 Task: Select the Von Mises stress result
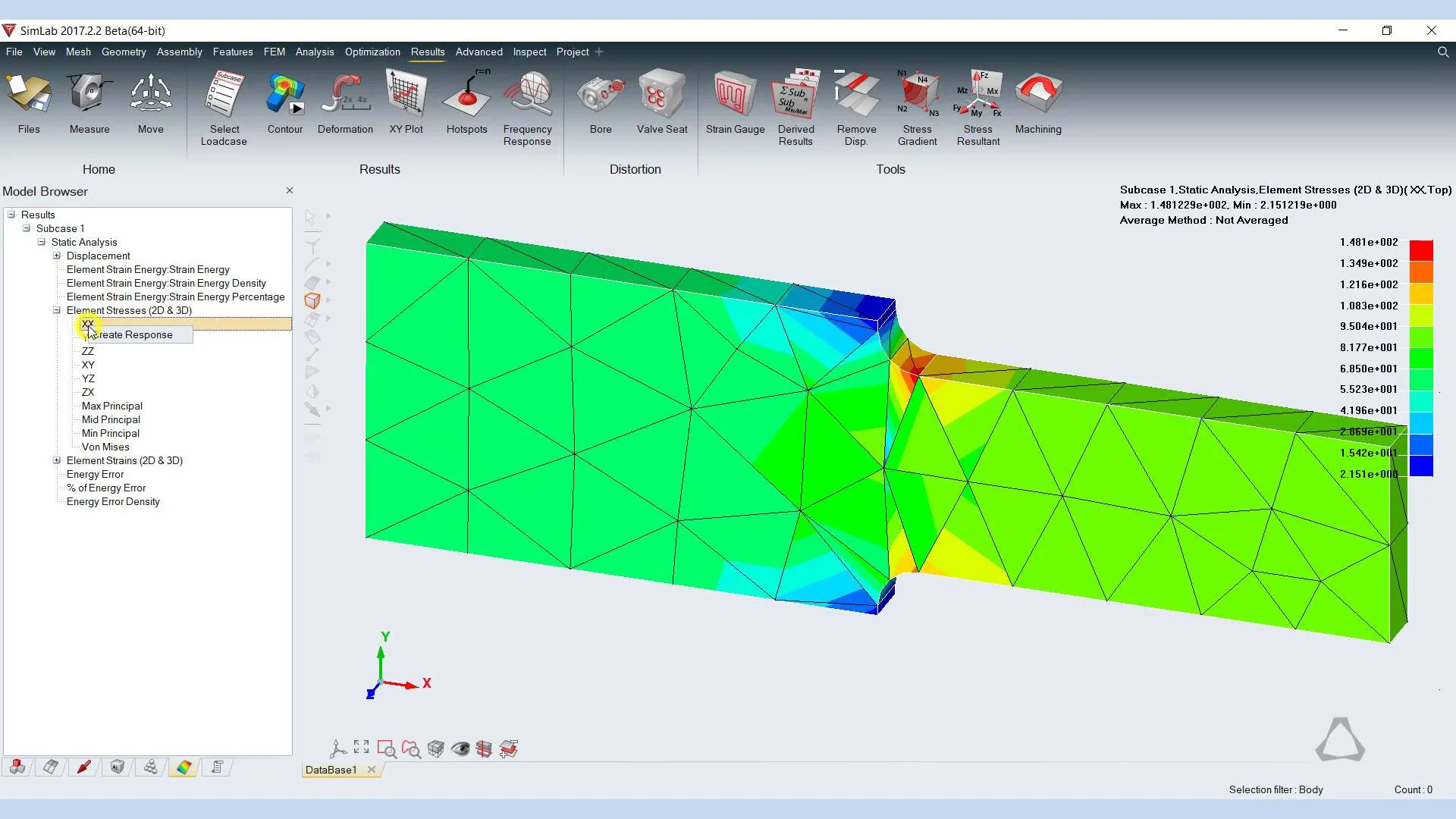coord(105,447)
